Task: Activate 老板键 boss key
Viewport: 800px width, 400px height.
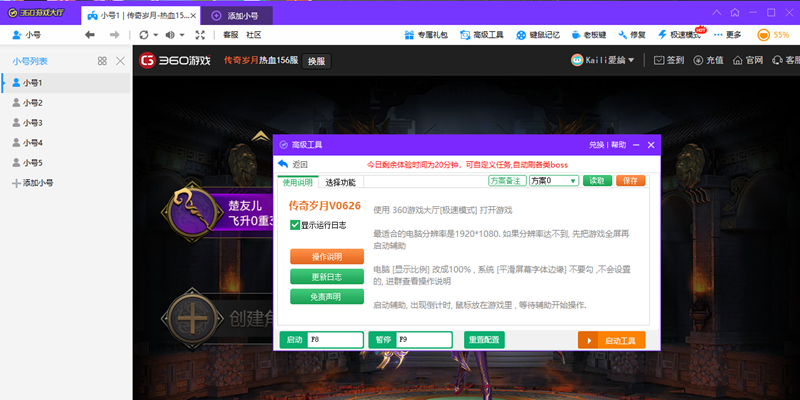Action: (588, 35)
